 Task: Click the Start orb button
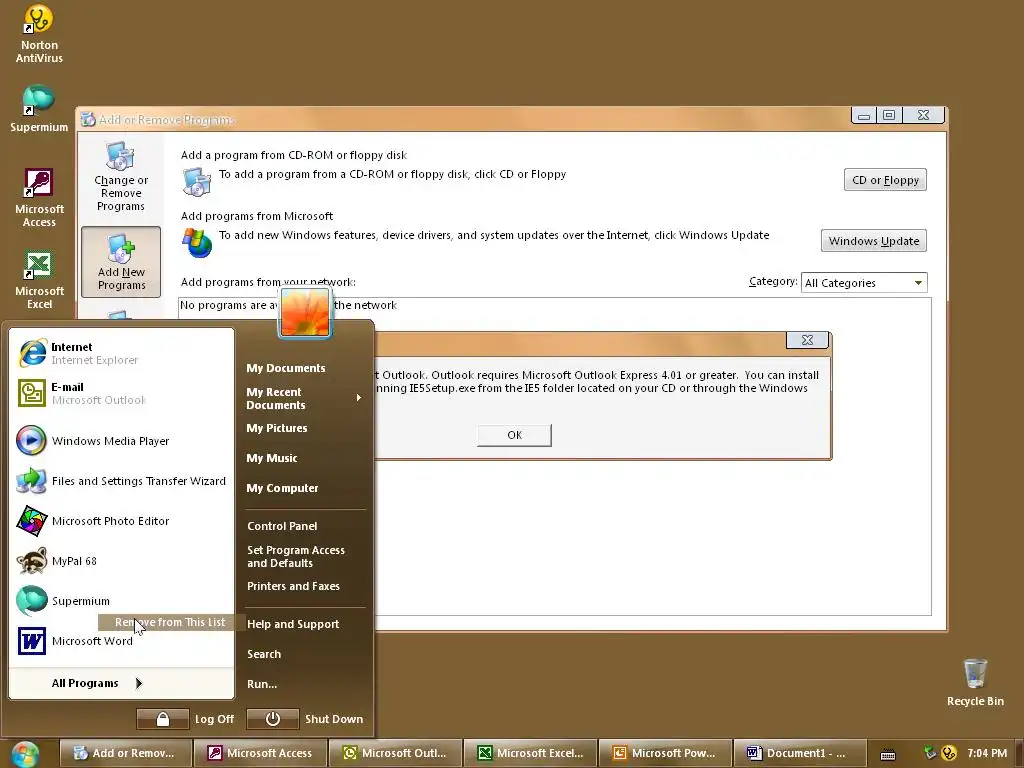tap(24, 754)
